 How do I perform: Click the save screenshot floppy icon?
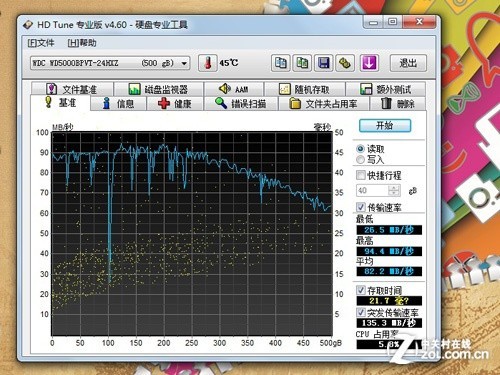click(x=324, y=63)
